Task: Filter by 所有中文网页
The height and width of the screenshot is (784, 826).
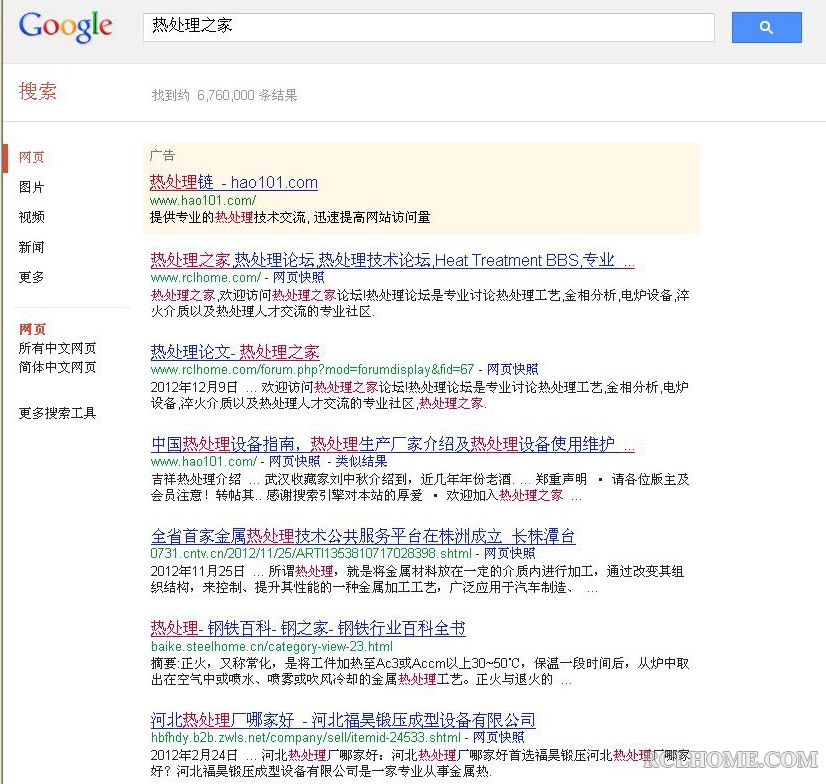Action: coord(57,348)
